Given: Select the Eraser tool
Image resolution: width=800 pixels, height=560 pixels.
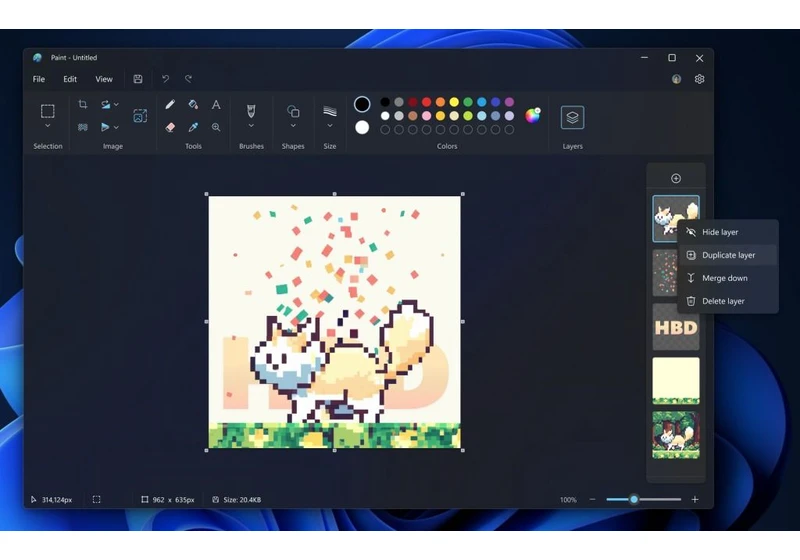Looking at the screenshot, I should point(170,127).
